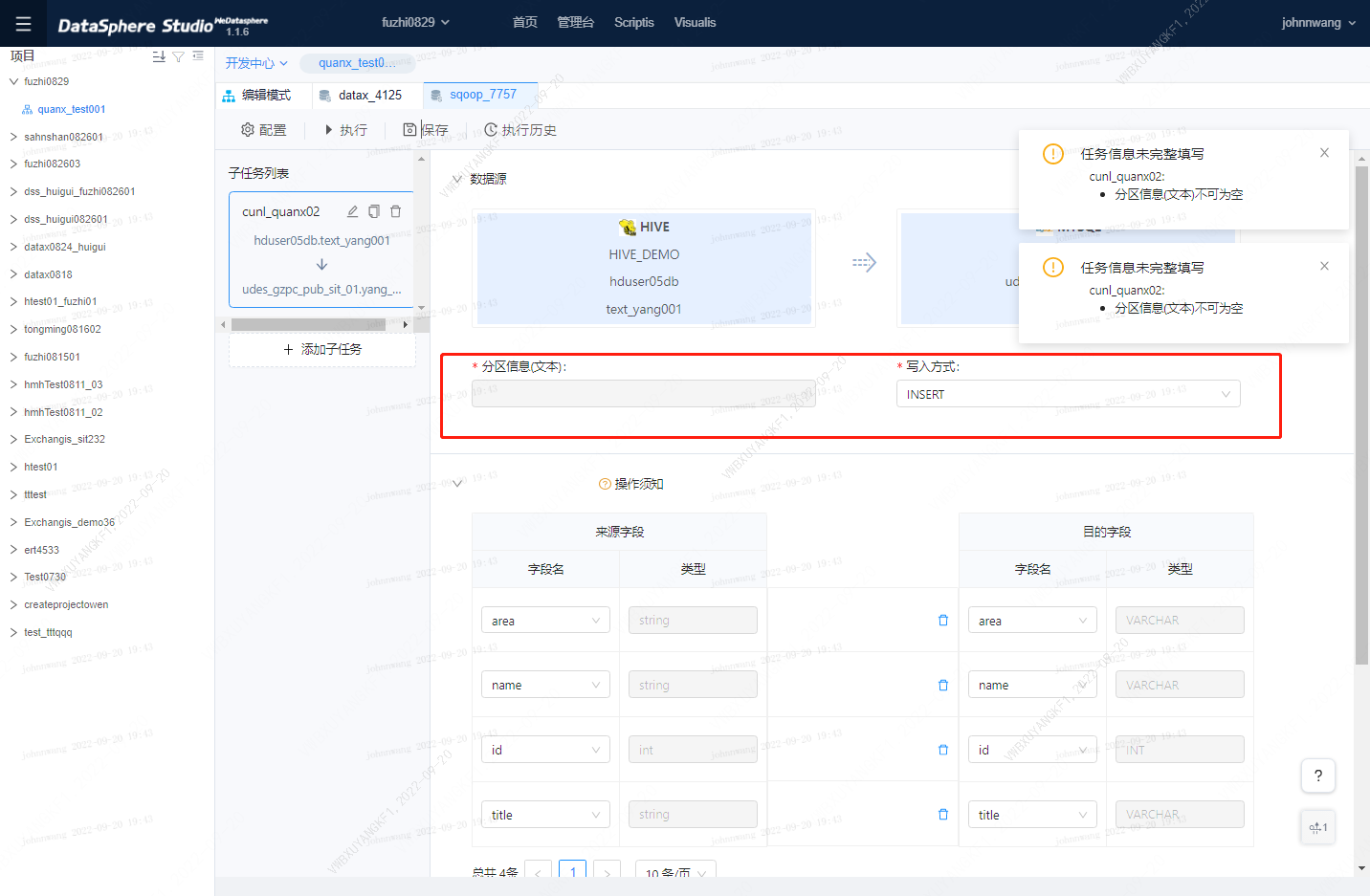This screenshot has height=896, width=1370.
Task: Run the task using the 执行 play icon
Action: click(329, 129)
